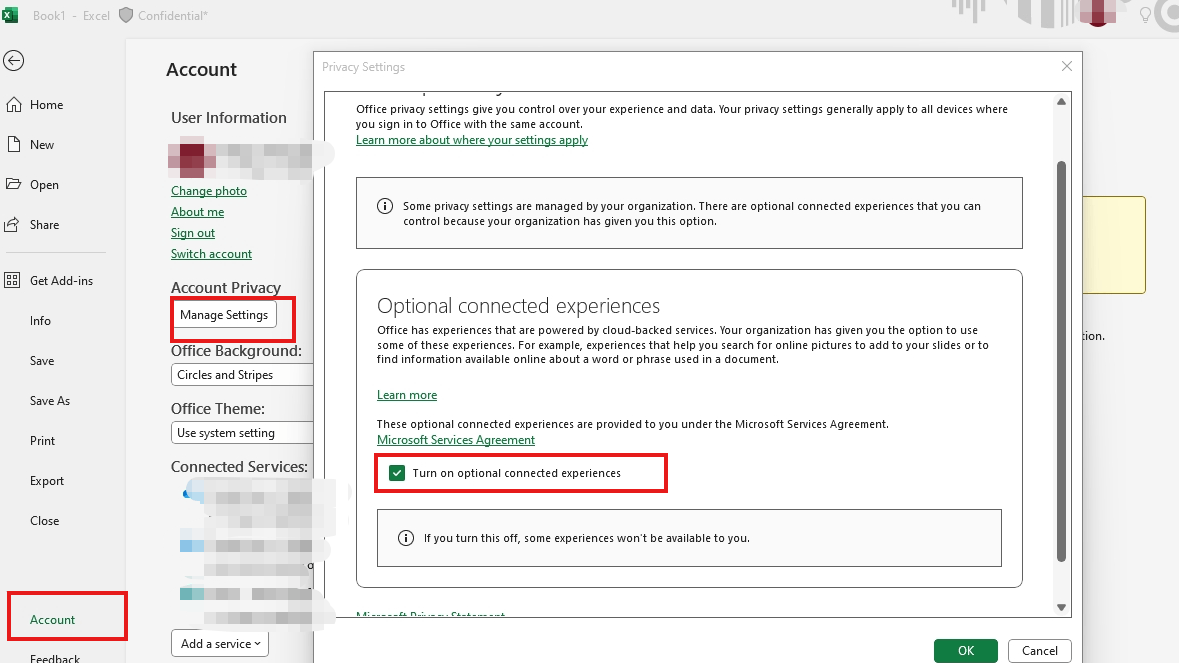
Task: Open Learn more about where settings apply
Action: 471,140
